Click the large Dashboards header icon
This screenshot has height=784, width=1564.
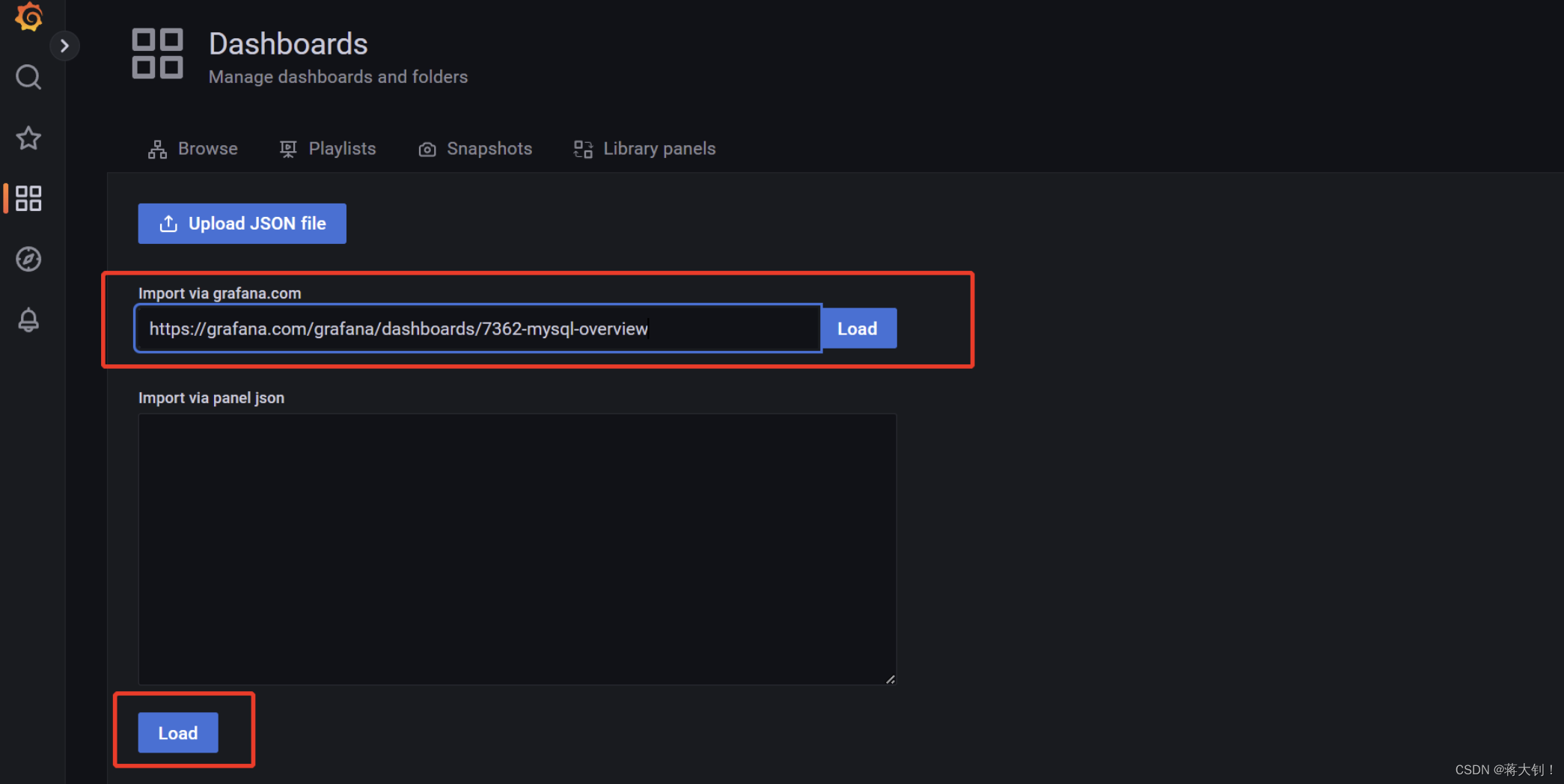click(157, 53)
